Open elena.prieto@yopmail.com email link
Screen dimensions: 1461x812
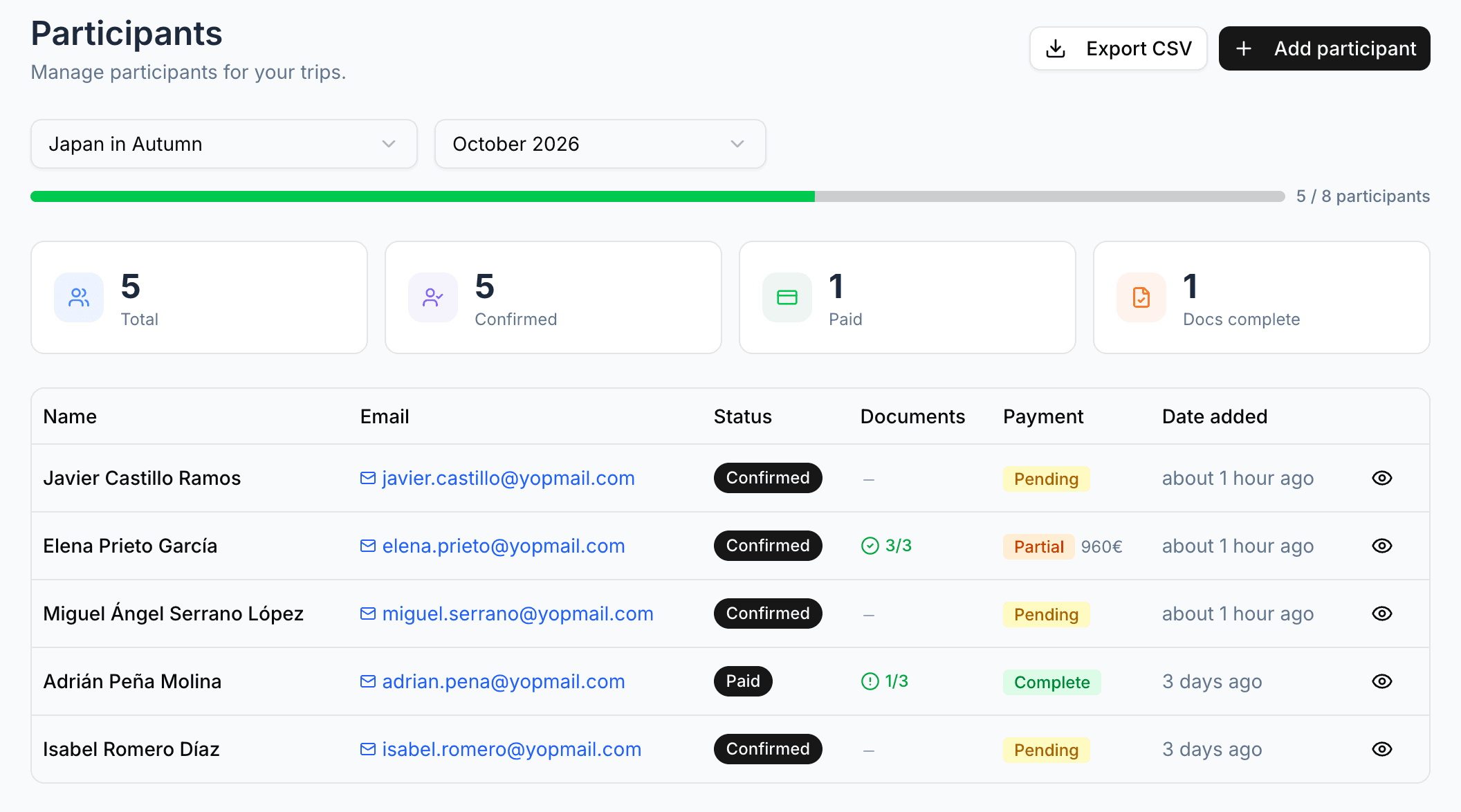[x=503, y=546]
